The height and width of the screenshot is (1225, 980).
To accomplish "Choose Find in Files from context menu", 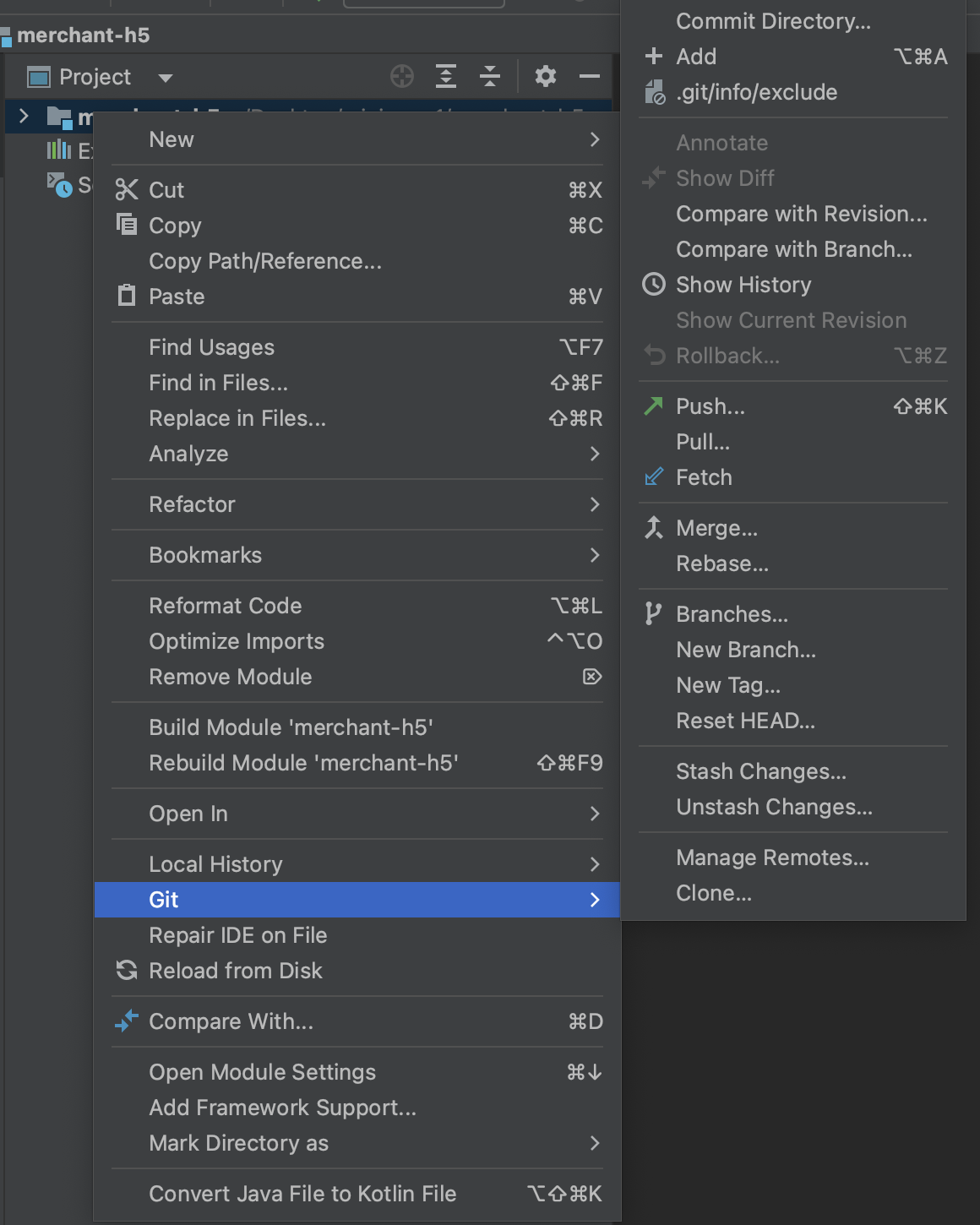I will (x=219, y=383).
